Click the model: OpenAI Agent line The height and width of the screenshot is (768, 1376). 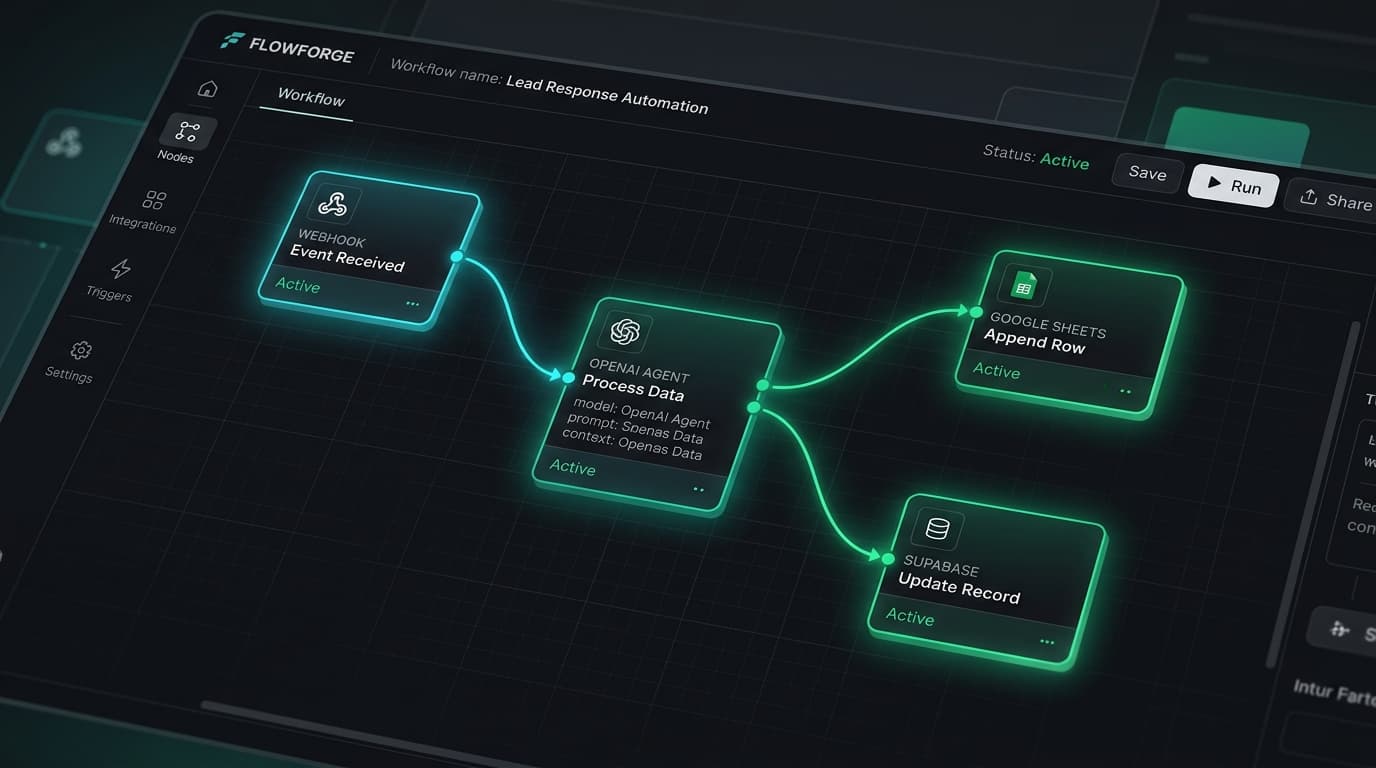point(641,412)
